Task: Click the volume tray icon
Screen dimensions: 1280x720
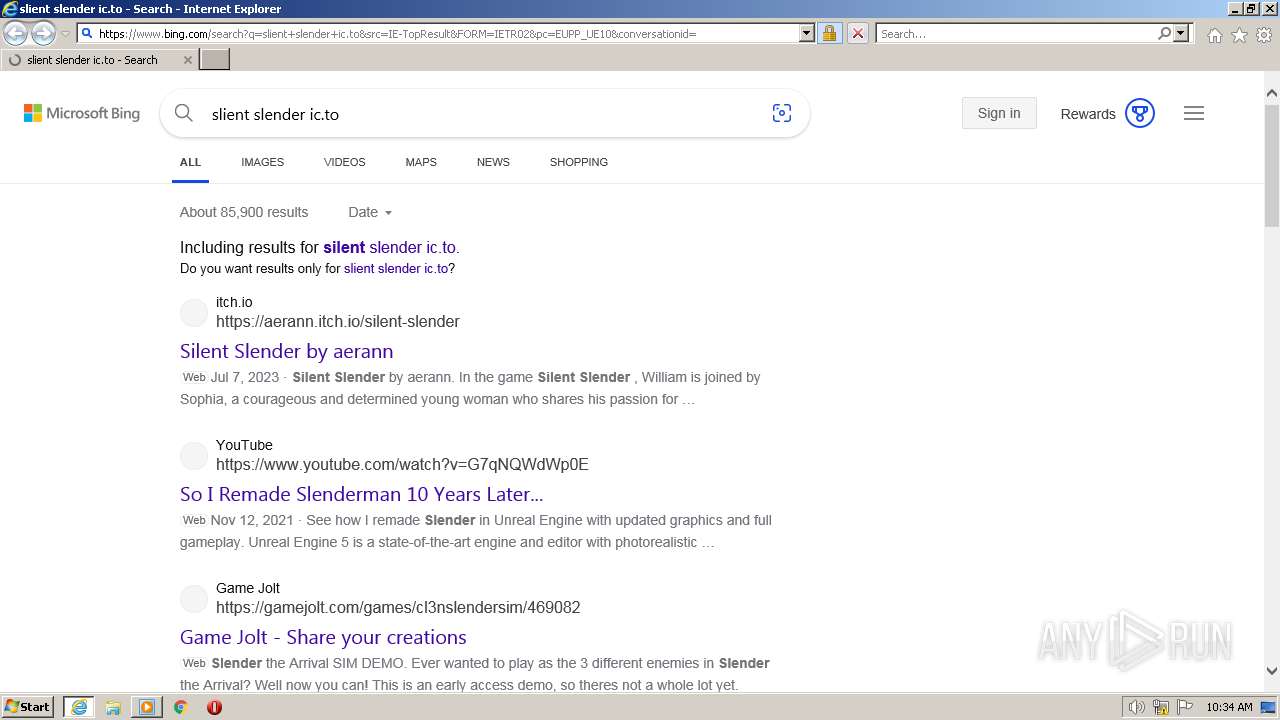Action: click(1137, 707)
